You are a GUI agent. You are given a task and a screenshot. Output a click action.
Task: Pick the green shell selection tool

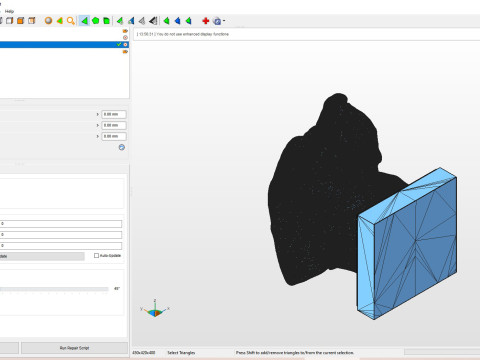coord(106,21)
